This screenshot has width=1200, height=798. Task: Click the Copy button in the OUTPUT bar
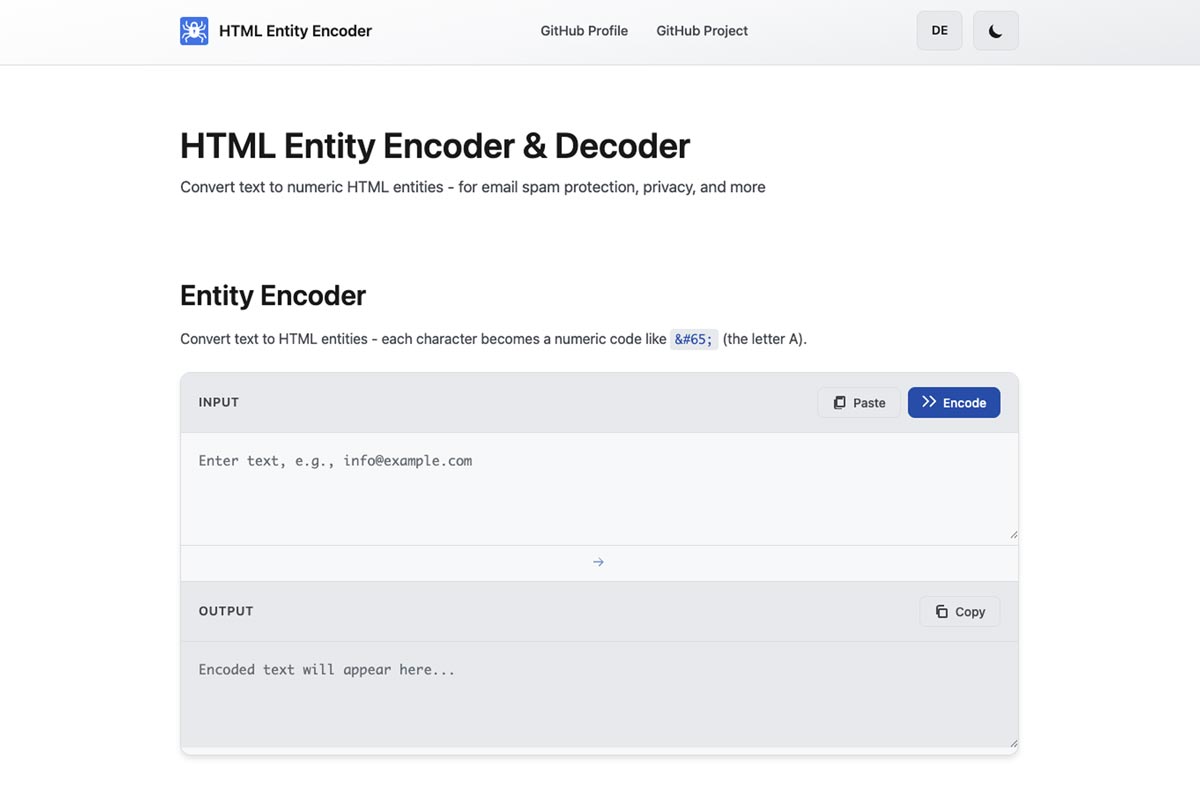point(959,611)
